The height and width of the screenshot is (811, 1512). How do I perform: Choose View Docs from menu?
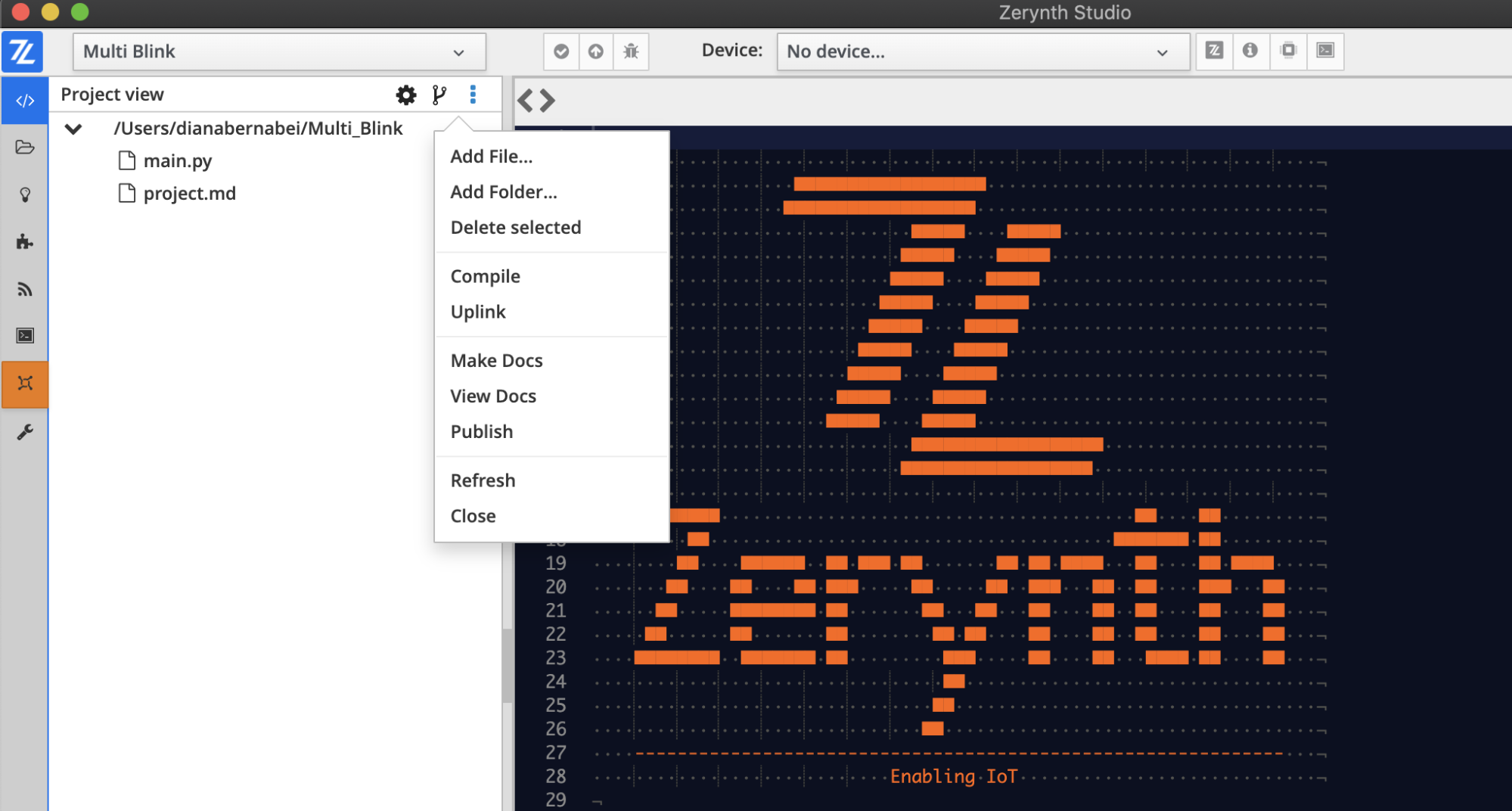(x=493, y=396)
